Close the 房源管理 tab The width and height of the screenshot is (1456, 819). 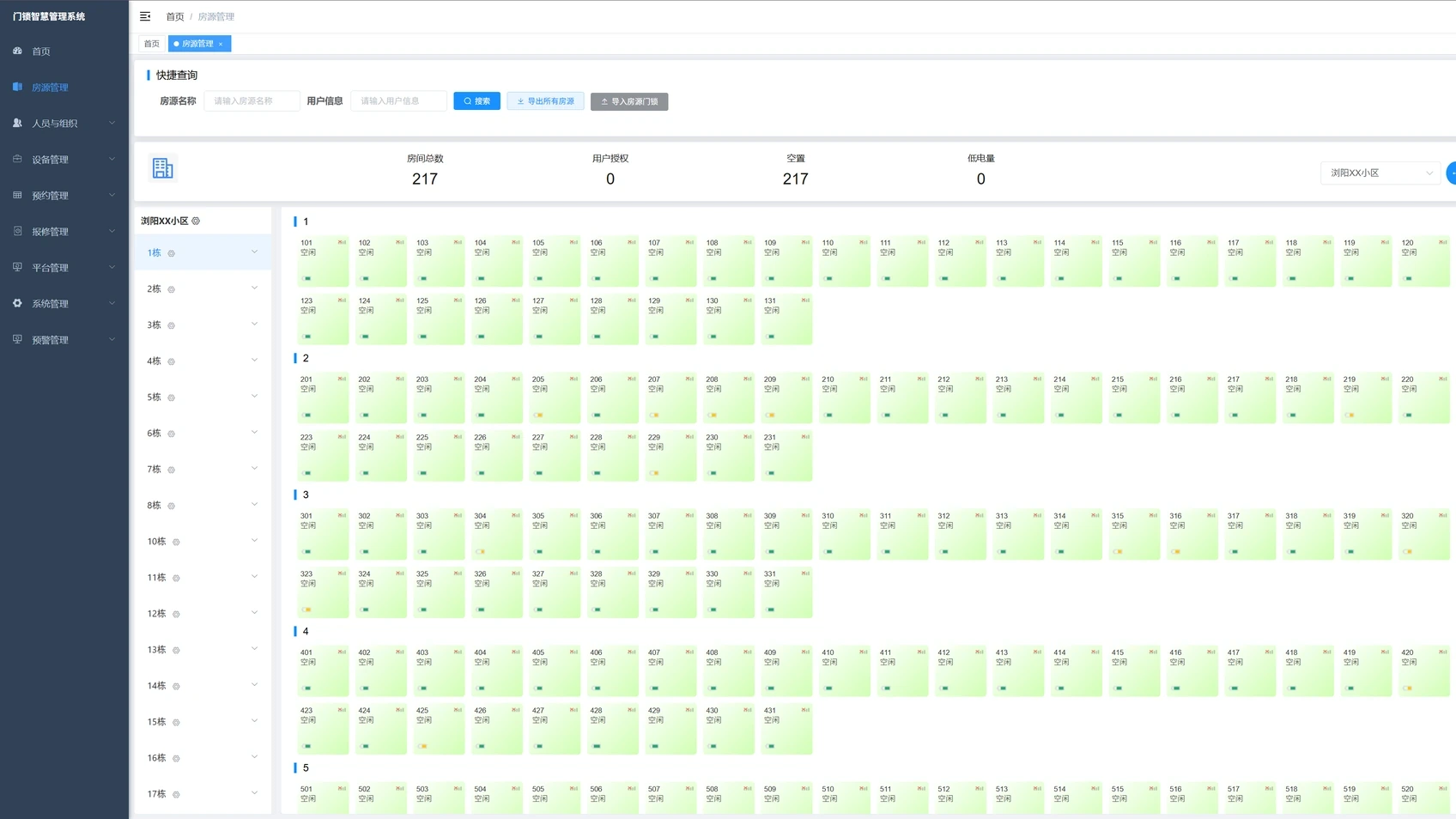coord(221,44)
